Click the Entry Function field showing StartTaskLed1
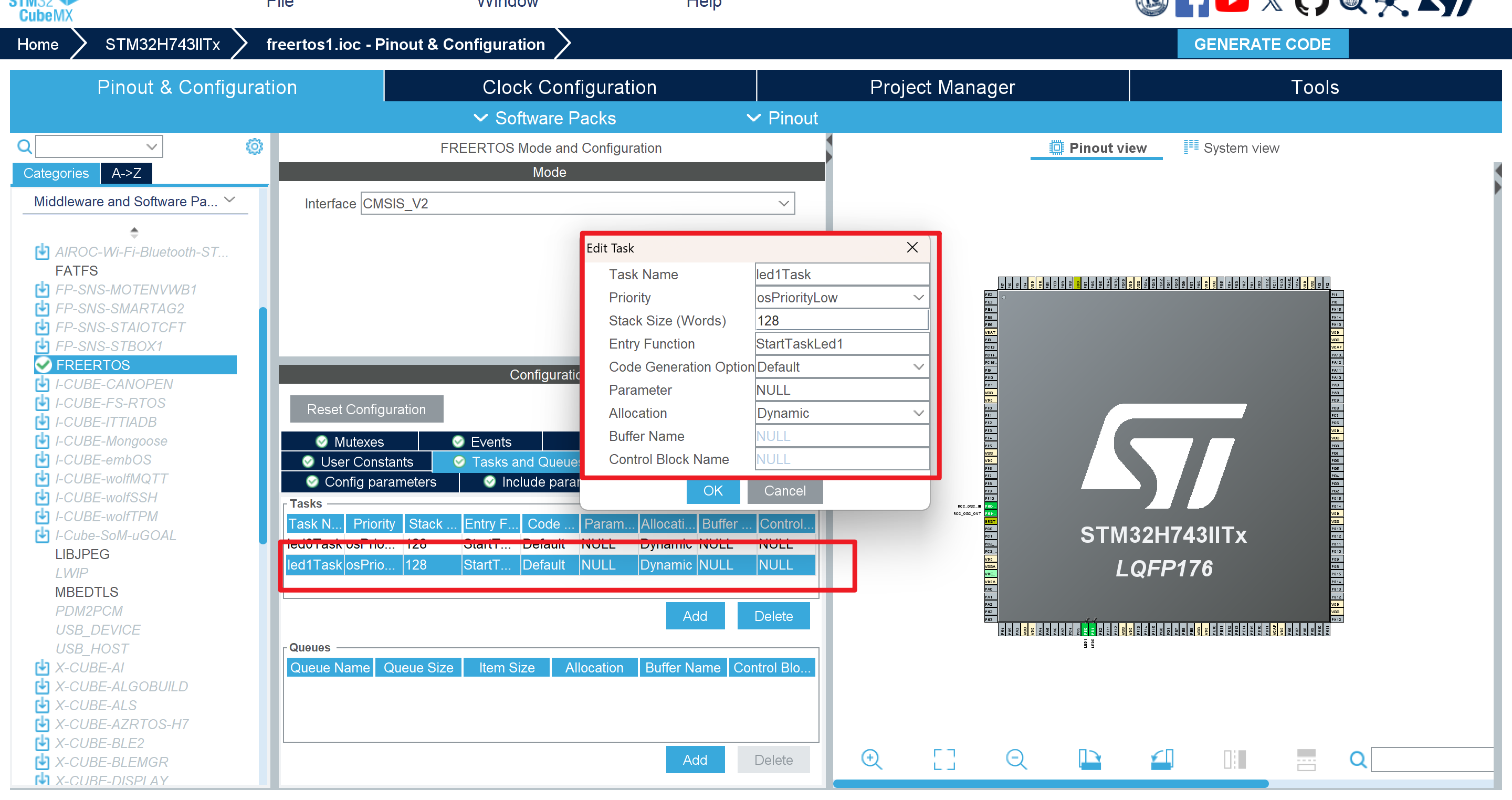This screenshot has height=800, width=1512. tap(841, 343)
